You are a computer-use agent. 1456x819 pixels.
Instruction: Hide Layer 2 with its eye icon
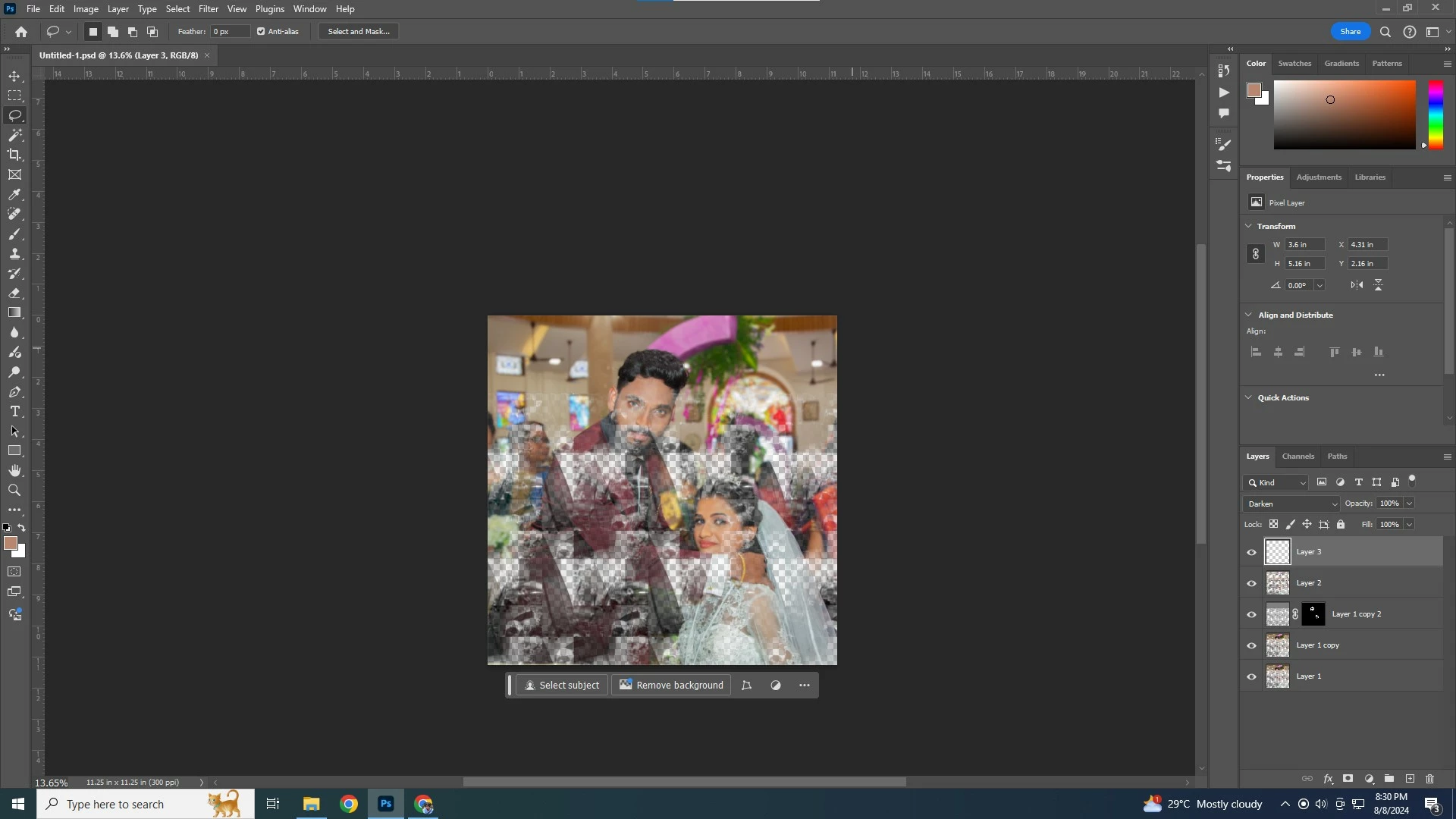(x=1251, y=583)
